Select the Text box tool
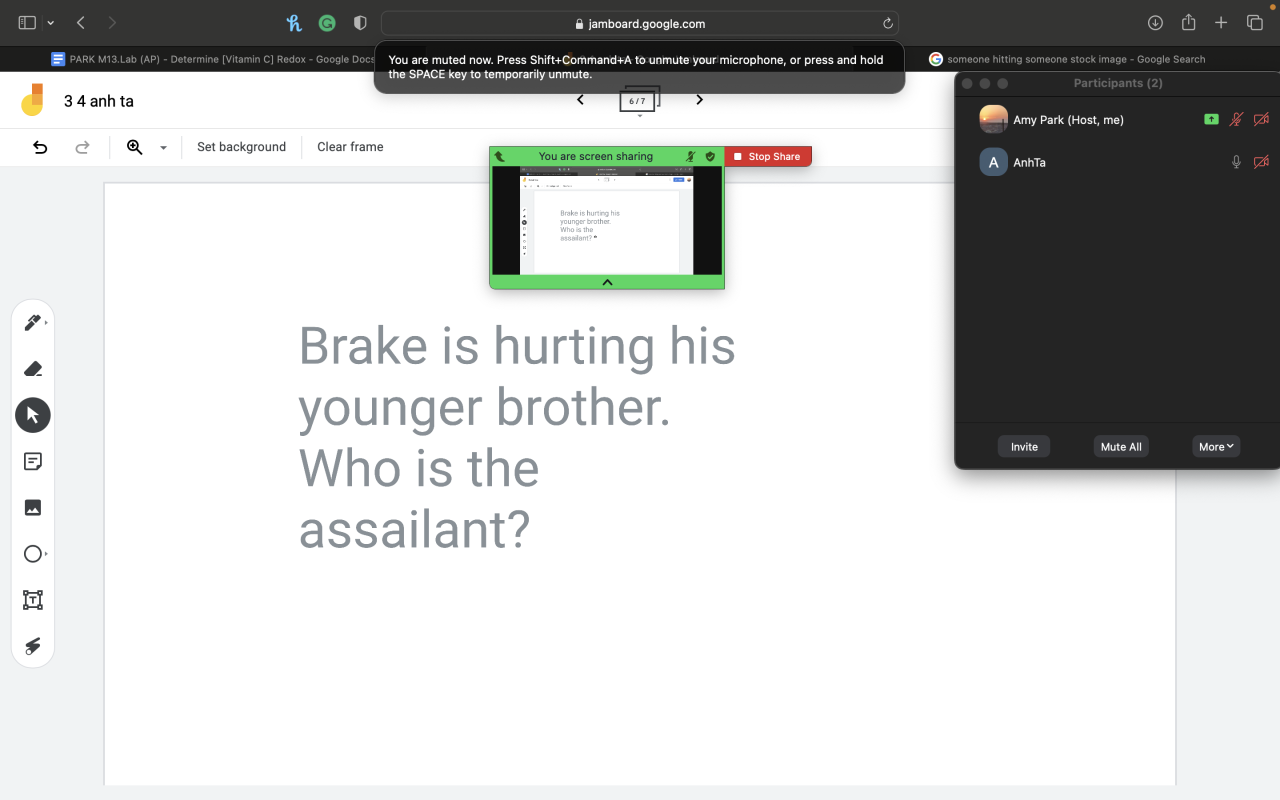Viewport: 1280px width, 800px height. (33, 600)
